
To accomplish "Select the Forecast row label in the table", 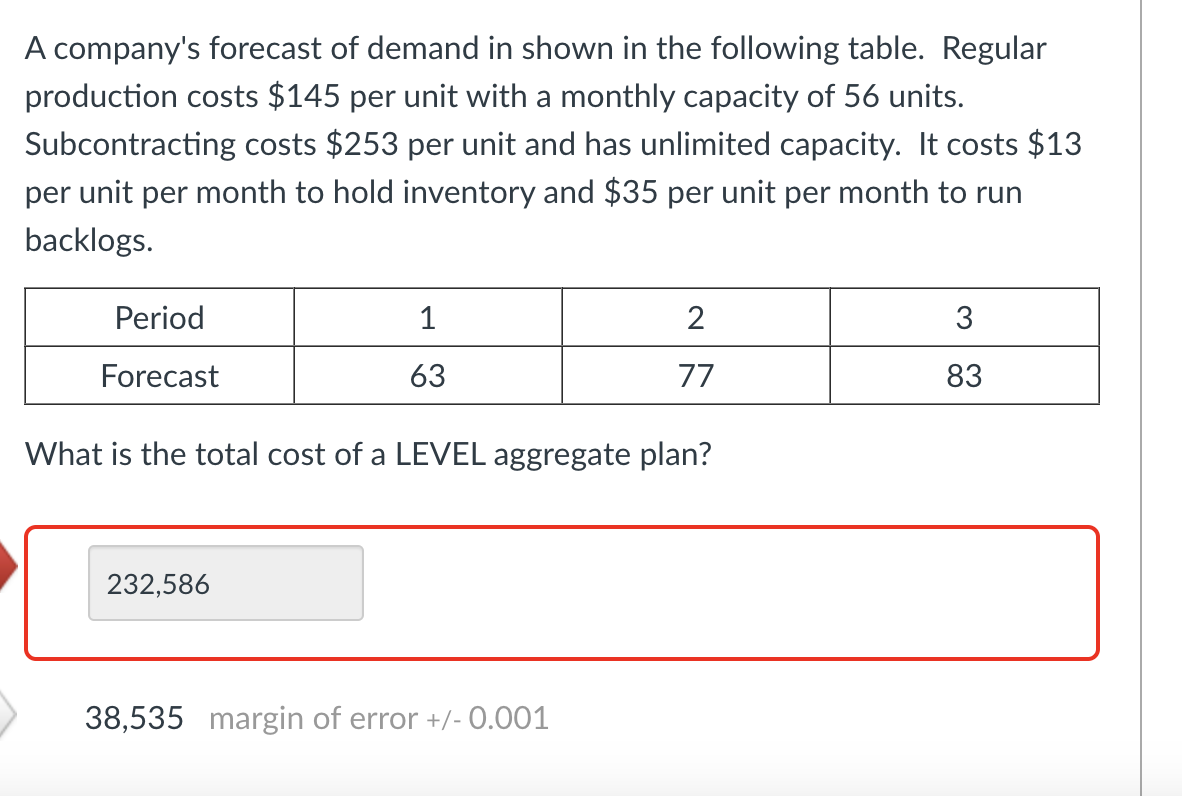I will point(159,376).
